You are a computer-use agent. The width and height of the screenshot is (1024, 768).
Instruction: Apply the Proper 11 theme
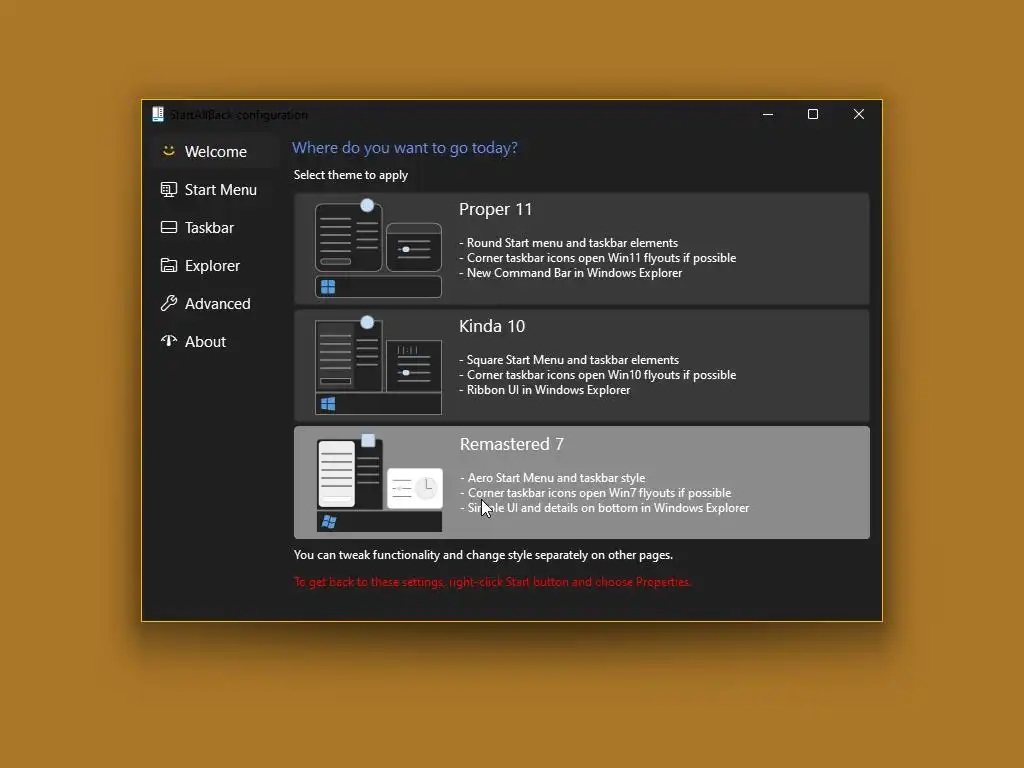581,248
